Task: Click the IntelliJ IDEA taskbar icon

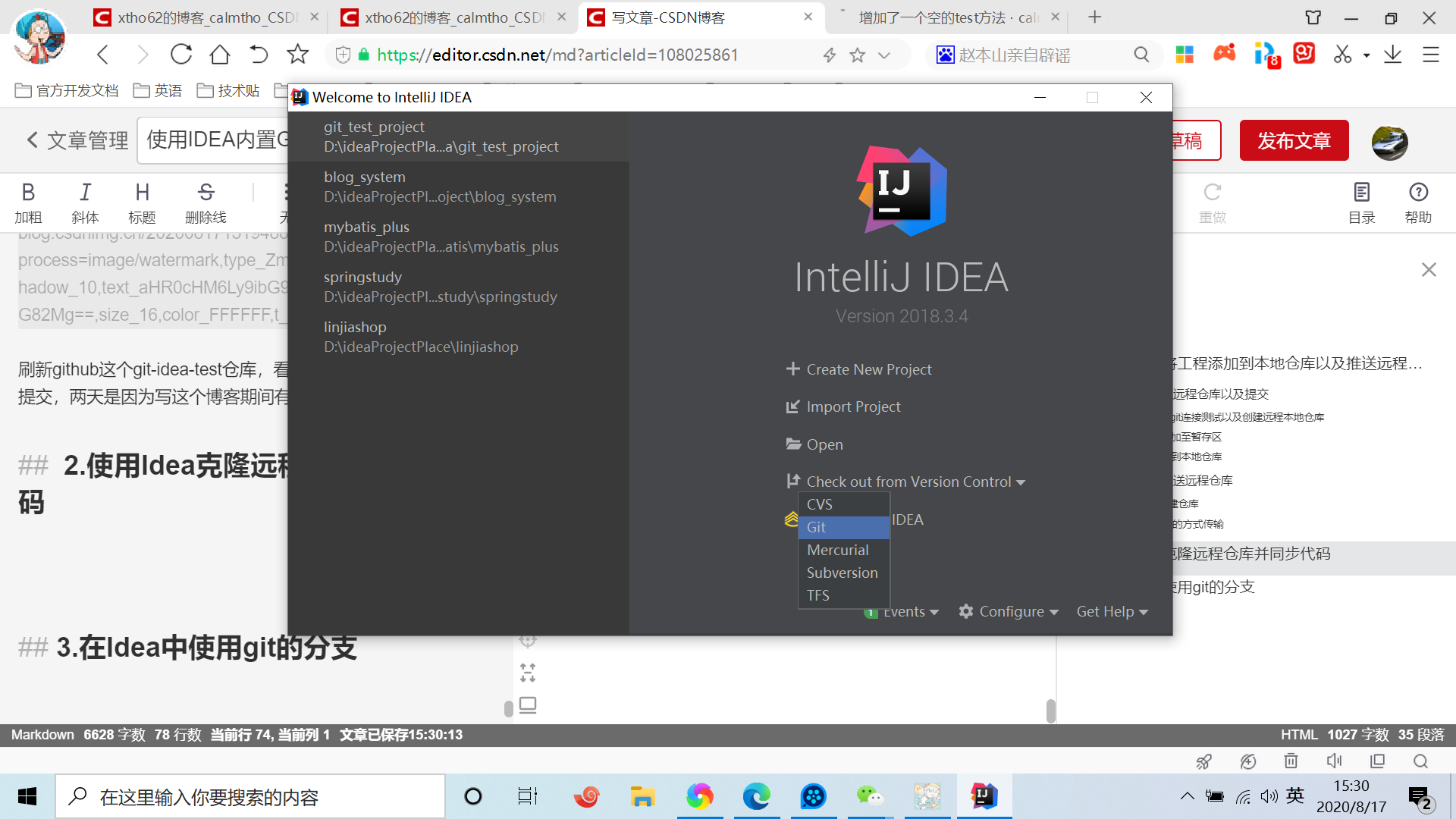Action: click(x=984, y=796)
